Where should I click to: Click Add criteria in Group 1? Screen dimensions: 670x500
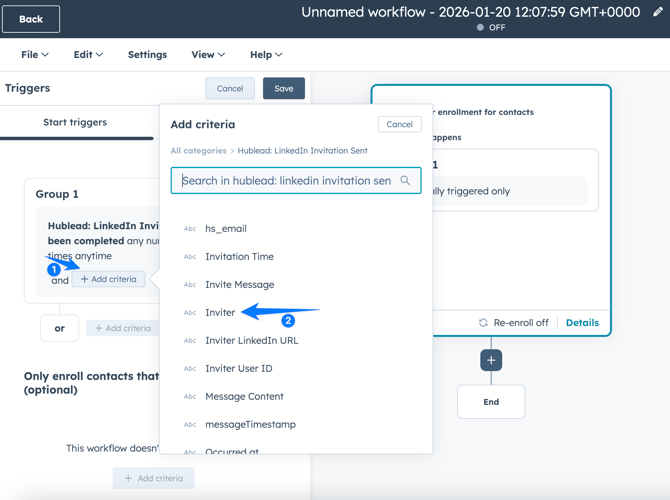[109, 280]
